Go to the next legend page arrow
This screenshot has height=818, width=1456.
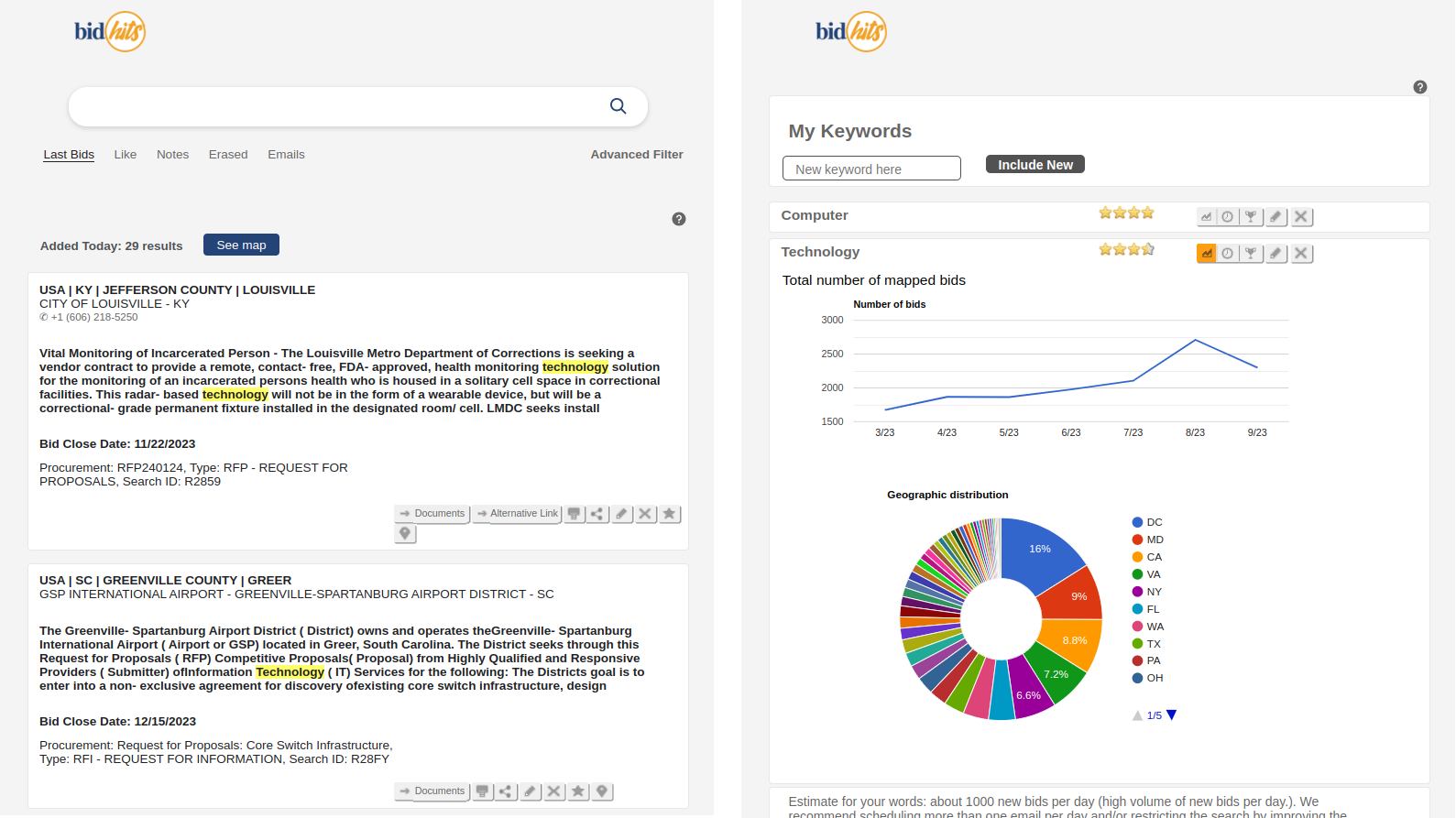pyautogui.click(x=1172, y=715)
